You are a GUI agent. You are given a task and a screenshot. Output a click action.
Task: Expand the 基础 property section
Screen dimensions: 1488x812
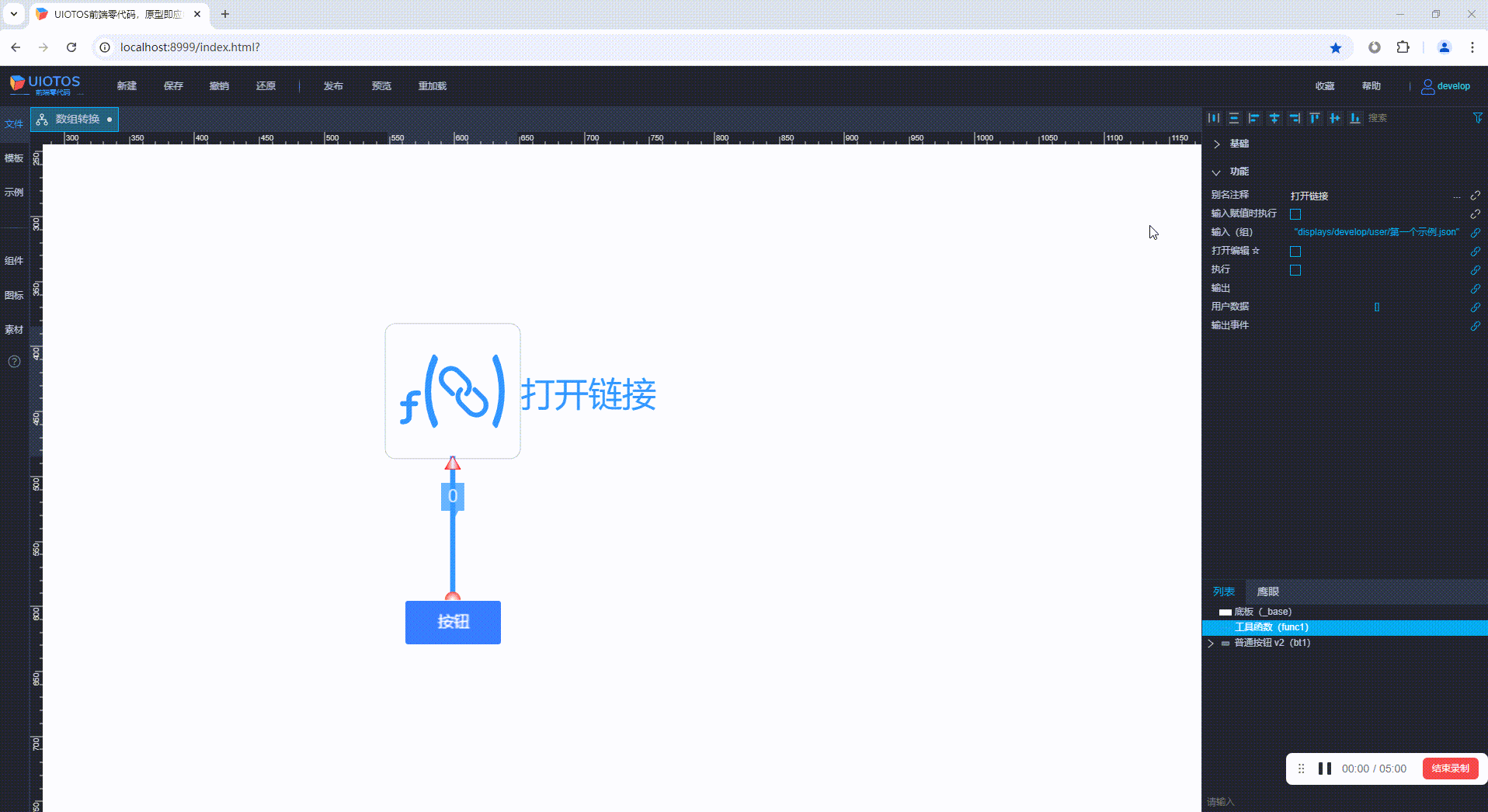pyautogui.click(x=1217, y=144)
